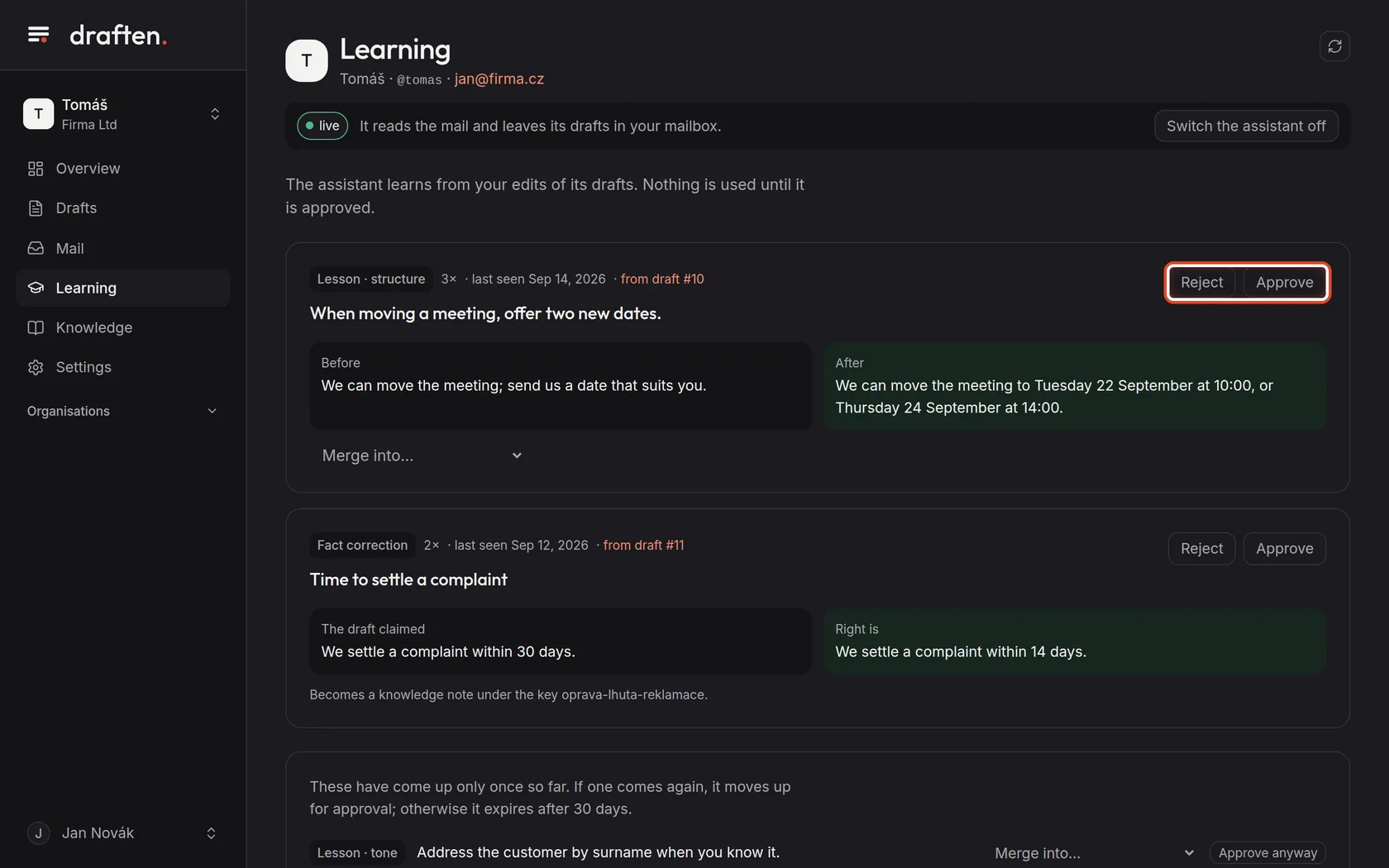Click the T avatar next to Learning title

[x=307, y=60]
